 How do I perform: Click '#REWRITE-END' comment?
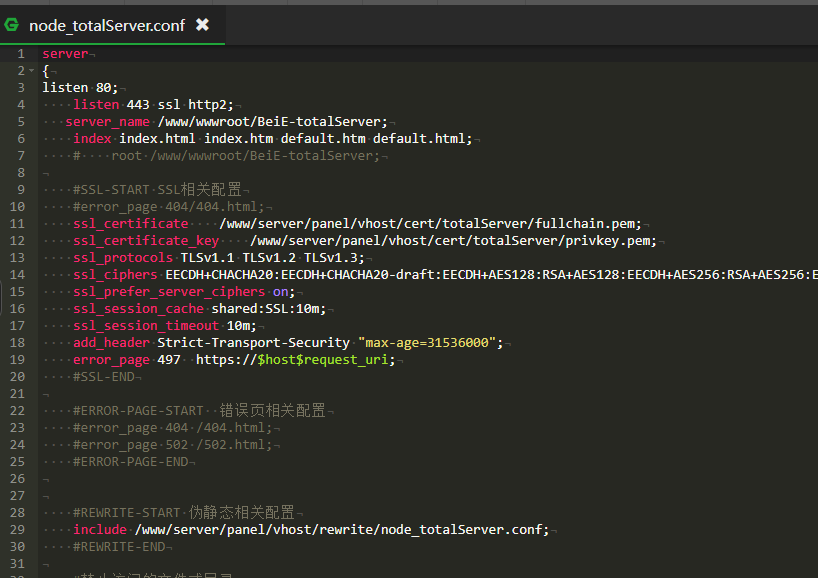click(119, 547)
